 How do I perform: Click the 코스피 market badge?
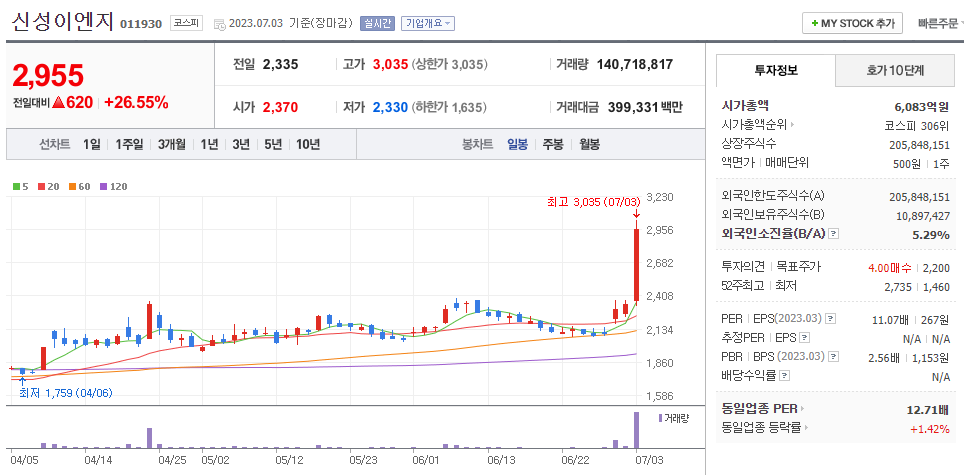(186, 23)
